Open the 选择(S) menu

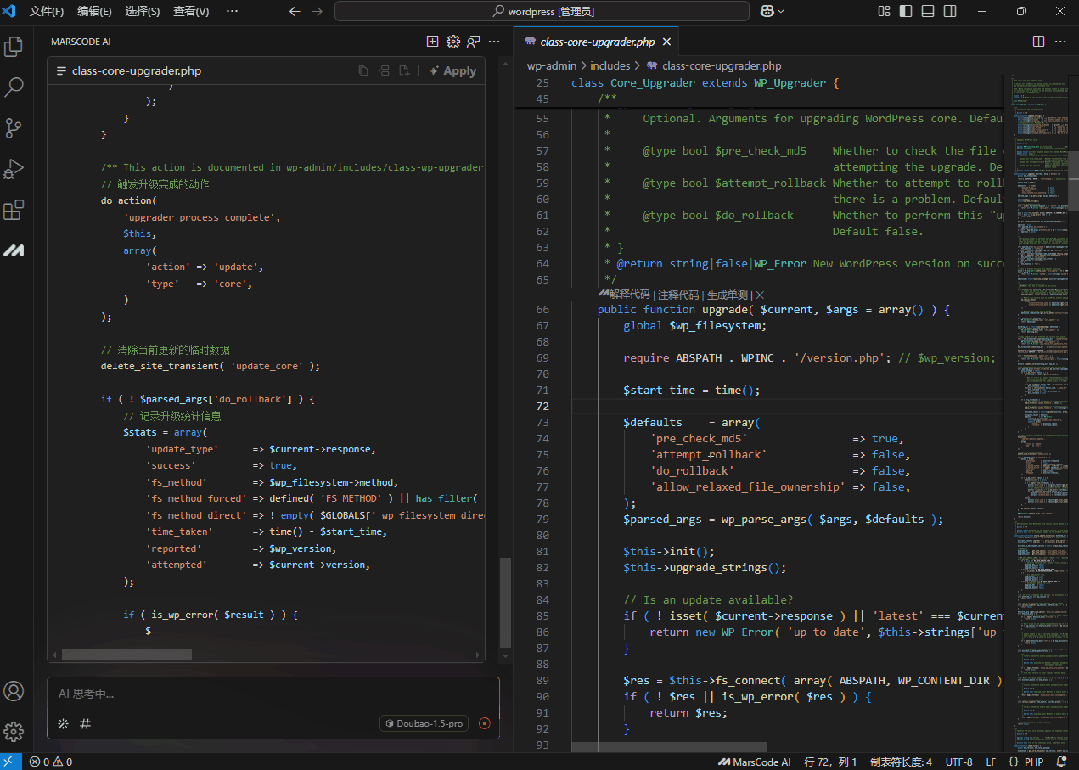(142, 11)
